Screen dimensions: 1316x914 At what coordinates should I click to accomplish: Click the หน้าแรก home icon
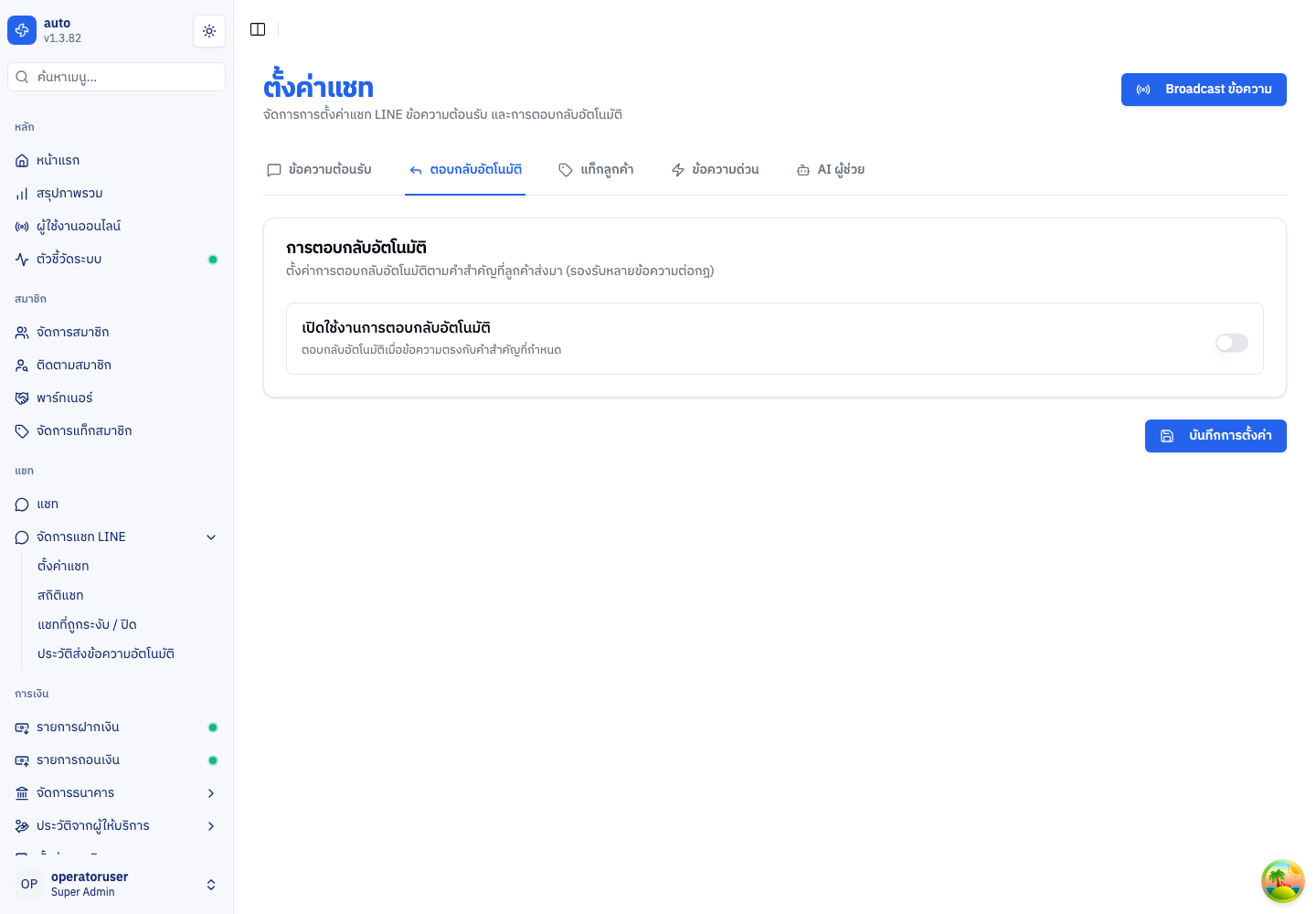(x=22, y=161)
